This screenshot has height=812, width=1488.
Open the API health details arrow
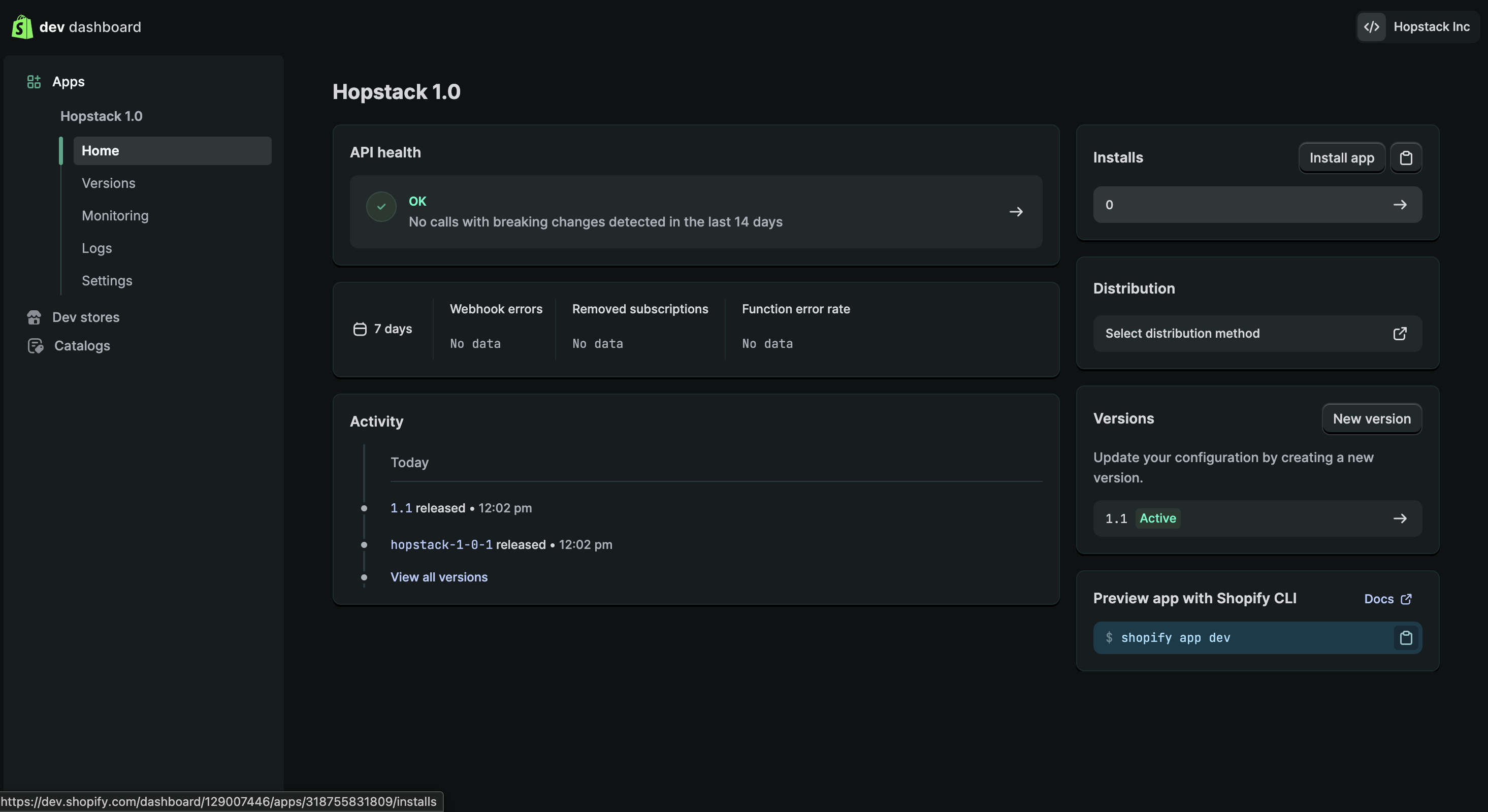1016,212
